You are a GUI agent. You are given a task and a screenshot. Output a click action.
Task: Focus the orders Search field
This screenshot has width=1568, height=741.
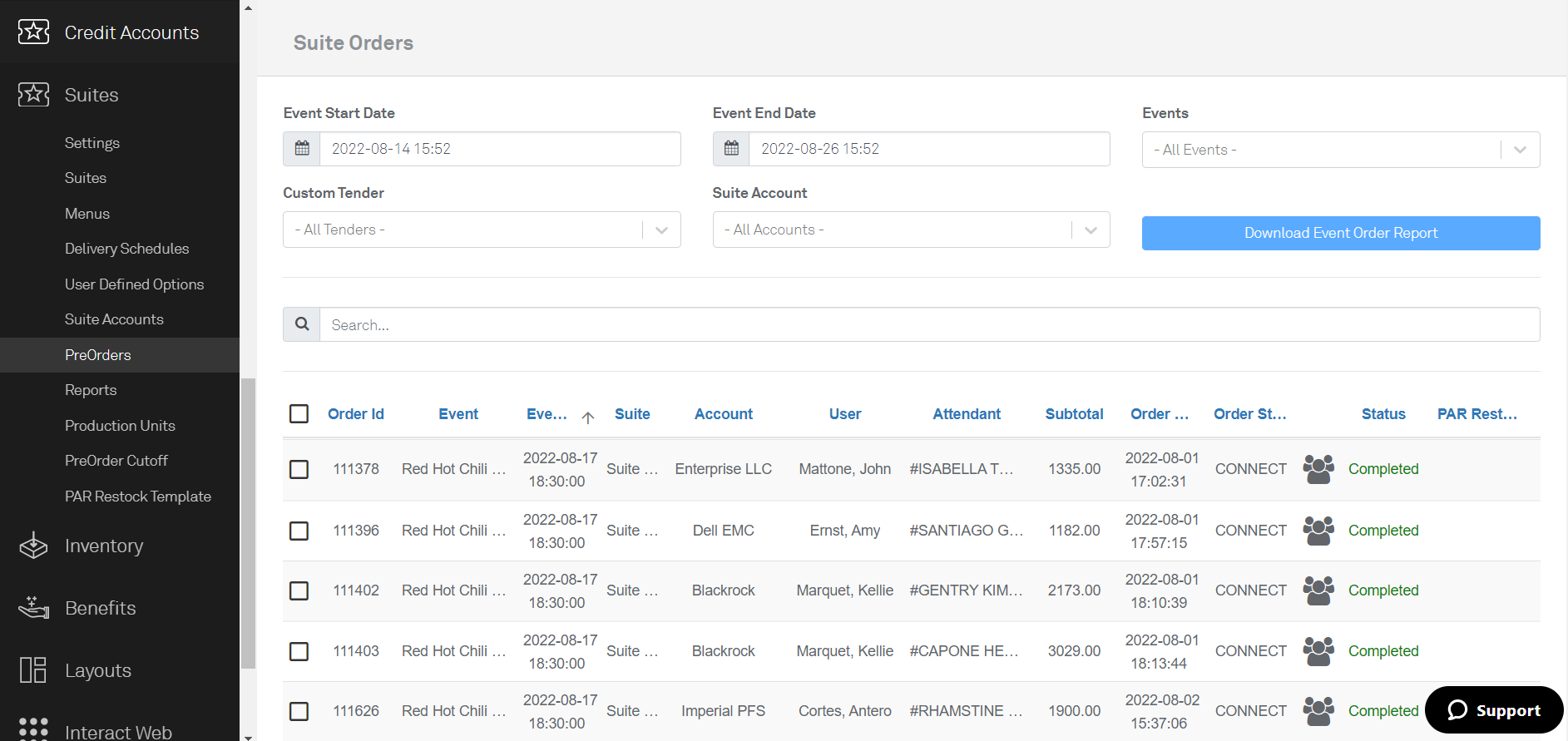928,324
